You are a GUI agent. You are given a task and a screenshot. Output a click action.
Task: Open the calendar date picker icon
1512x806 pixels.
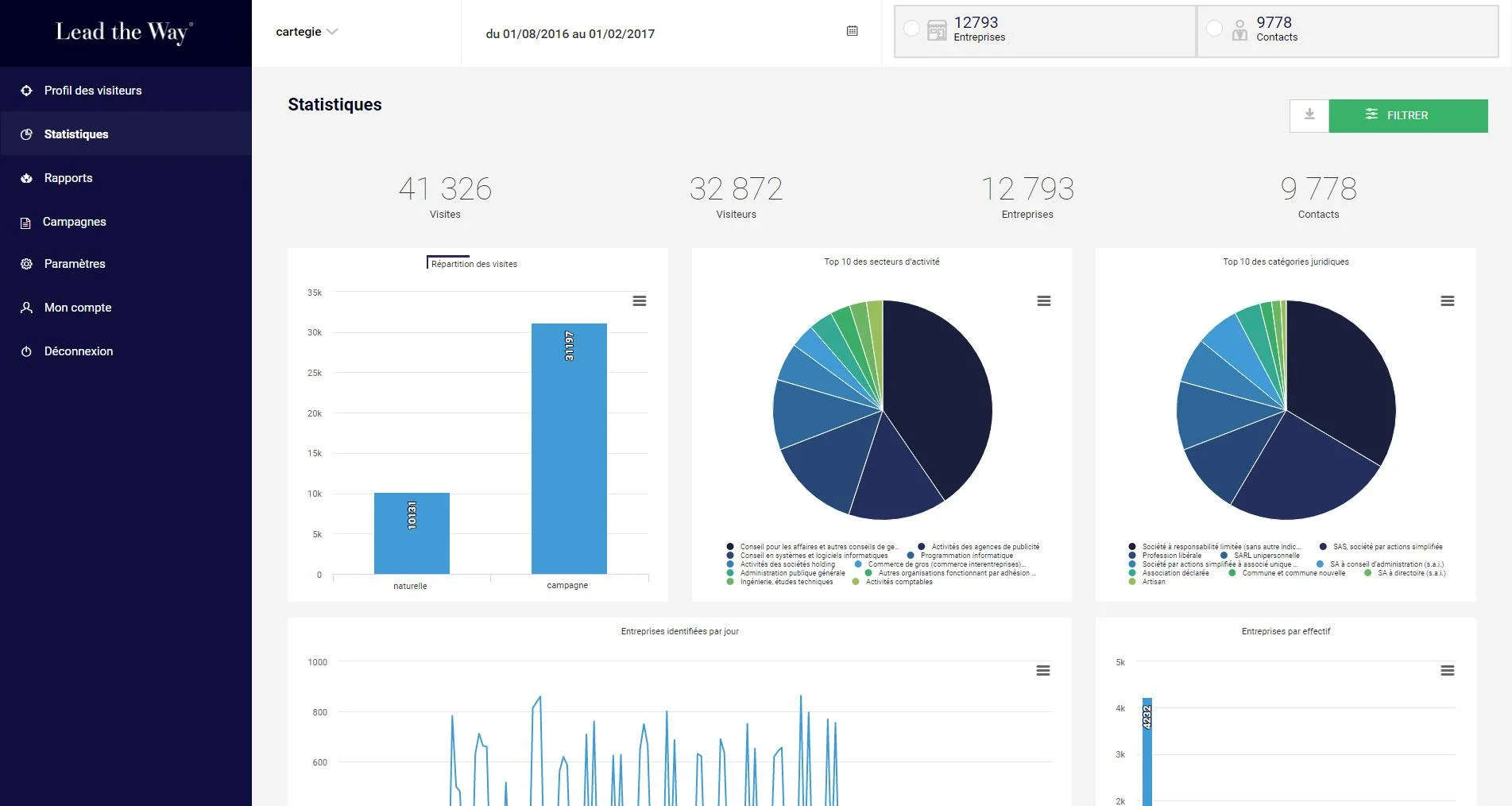pyautogui.click(x=852, y=31)
